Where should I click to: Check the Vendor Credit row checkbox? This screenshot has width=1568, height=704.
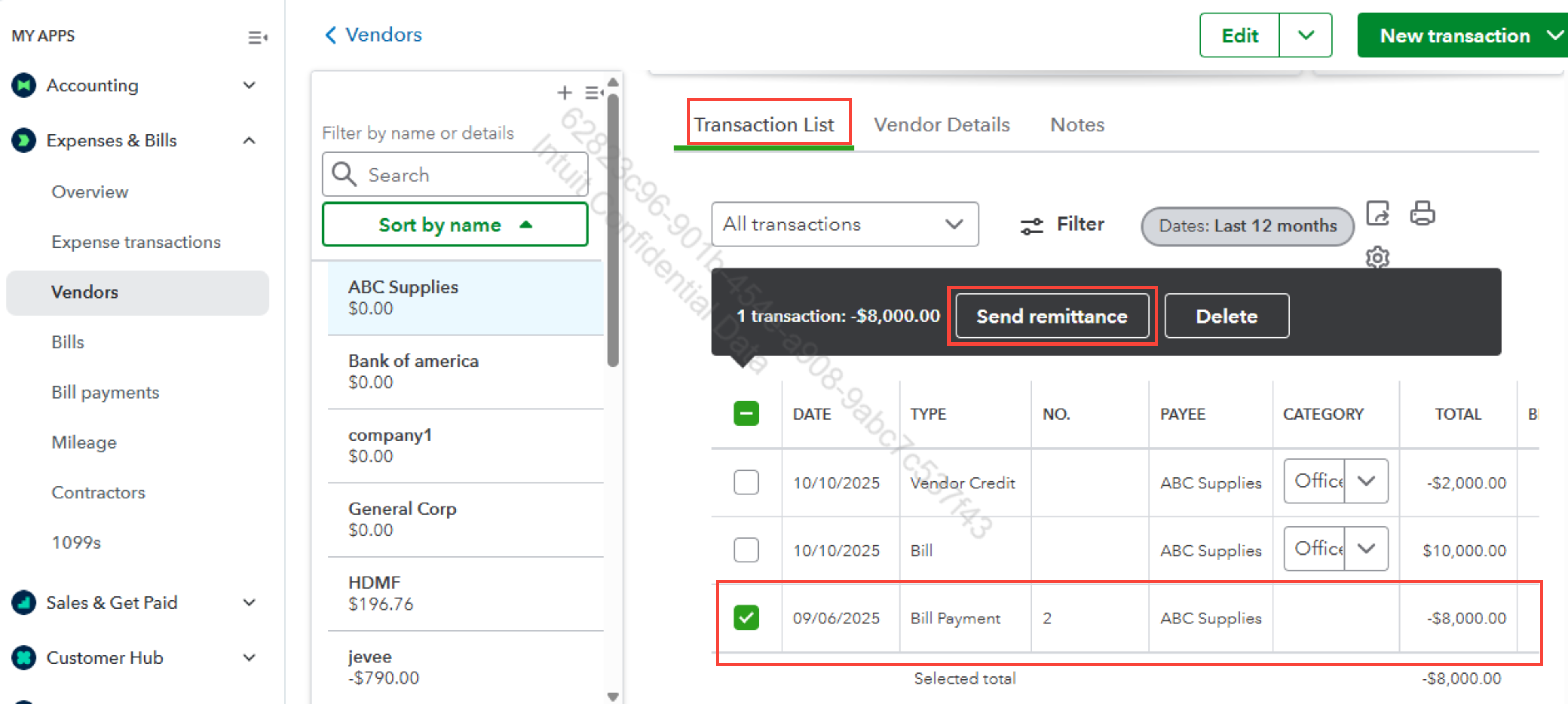(746, 482)
